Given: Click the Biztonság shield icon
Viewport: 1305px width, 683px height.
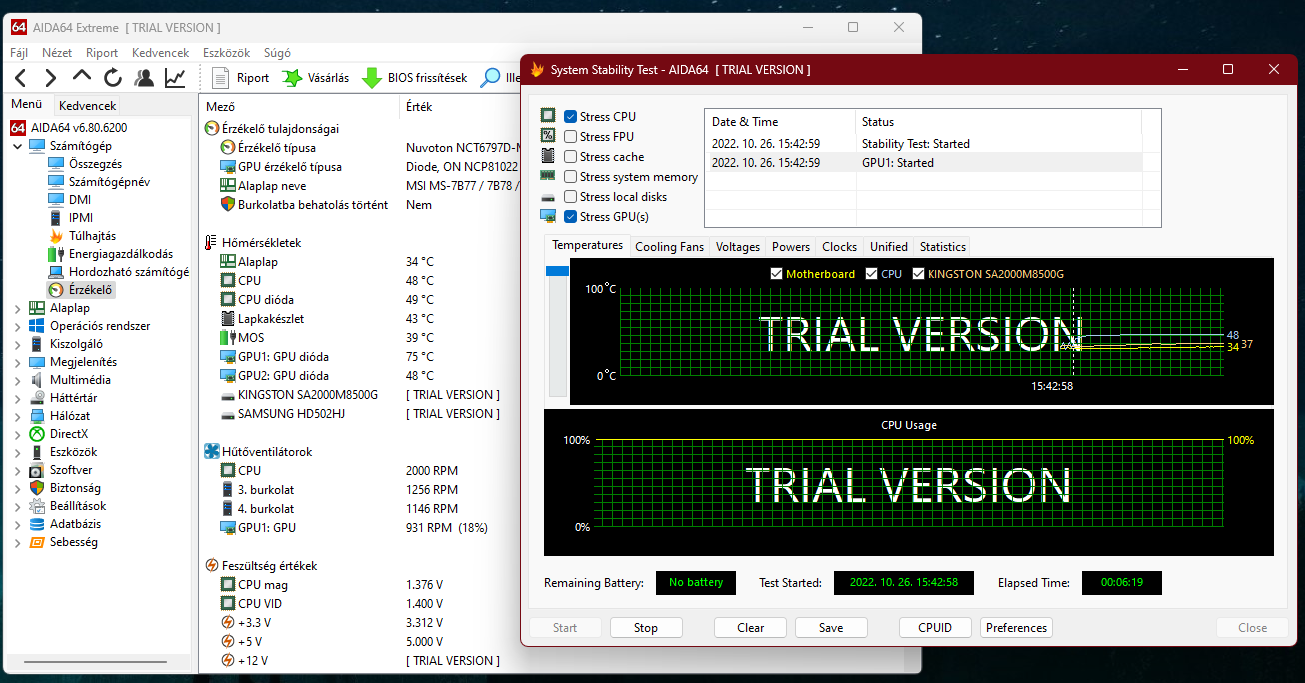Looking at the screenshot, I should coord(37,488).
